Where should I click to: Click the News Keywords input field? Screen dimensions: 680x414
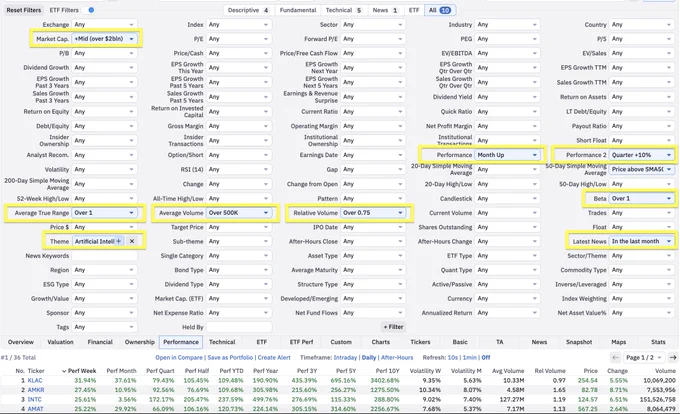(104, 256)
